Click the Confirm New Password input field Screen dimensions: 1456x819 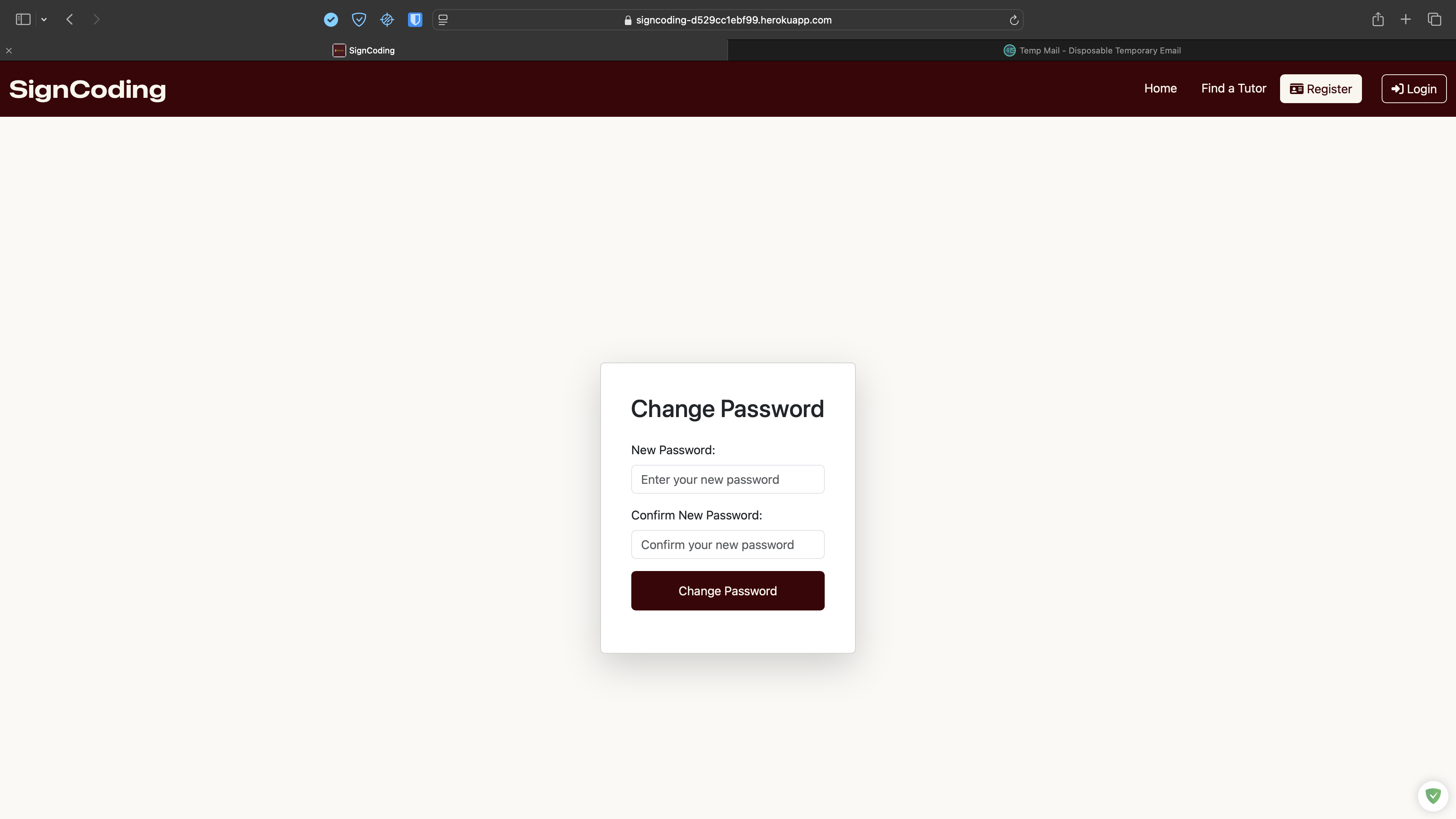[x=727, y=544]
